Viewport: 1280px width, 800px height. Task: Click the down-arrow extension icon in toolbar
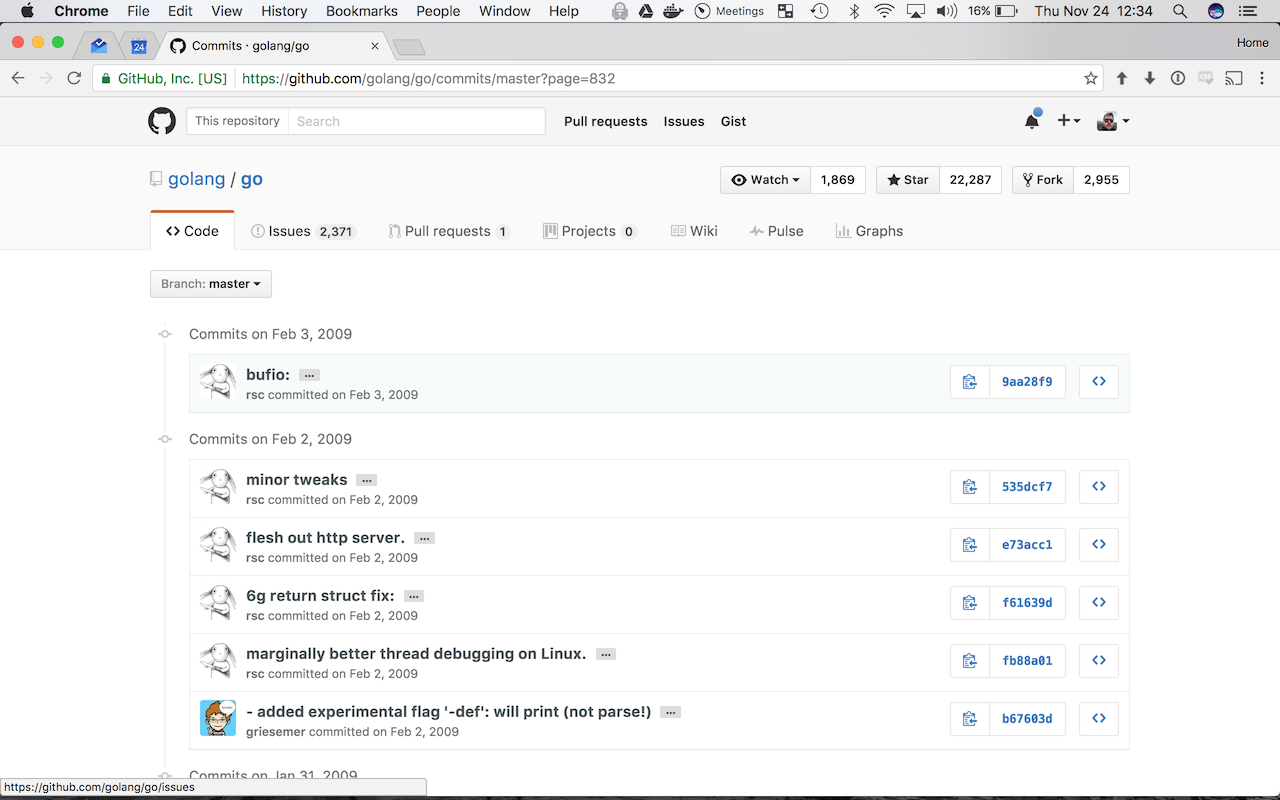click(x=1150, y=78)
